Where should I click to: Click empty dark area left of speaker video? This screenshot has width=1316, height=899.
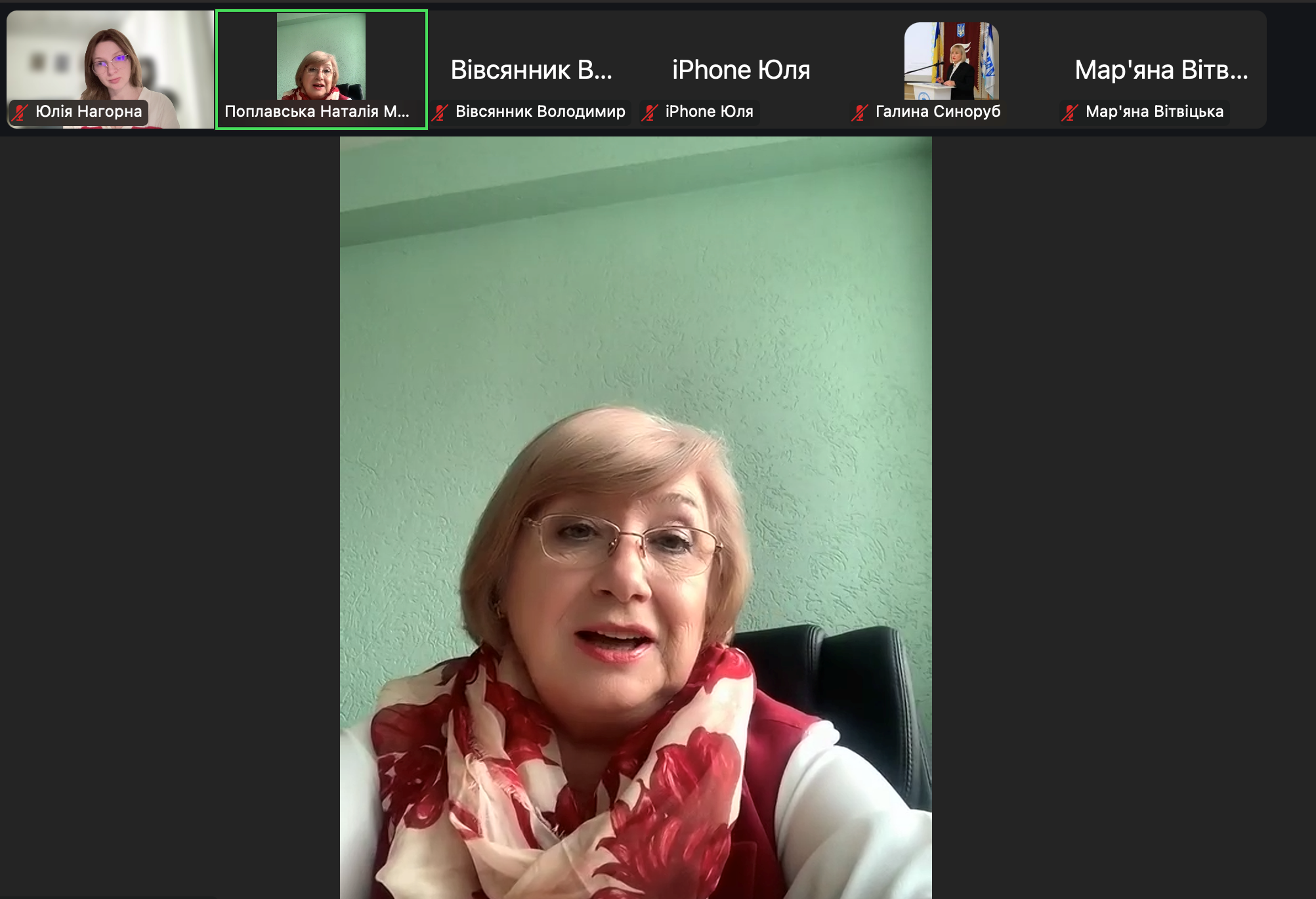(x=169, y=517)
